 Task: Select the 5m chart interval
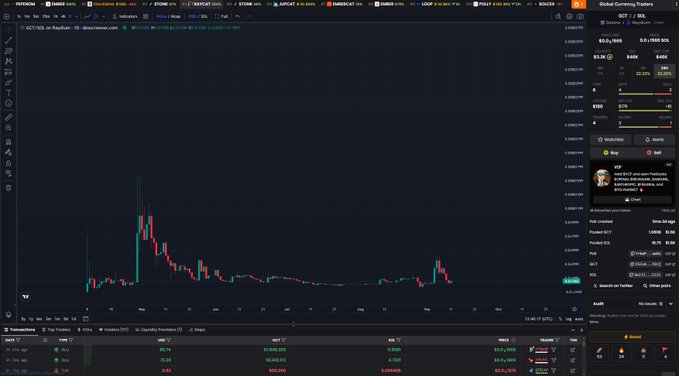(36, 16)
